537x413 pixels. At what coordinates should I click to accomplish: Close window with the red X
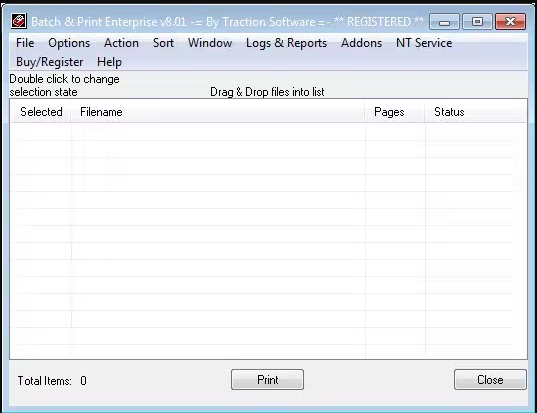click(x=510, y=22)
